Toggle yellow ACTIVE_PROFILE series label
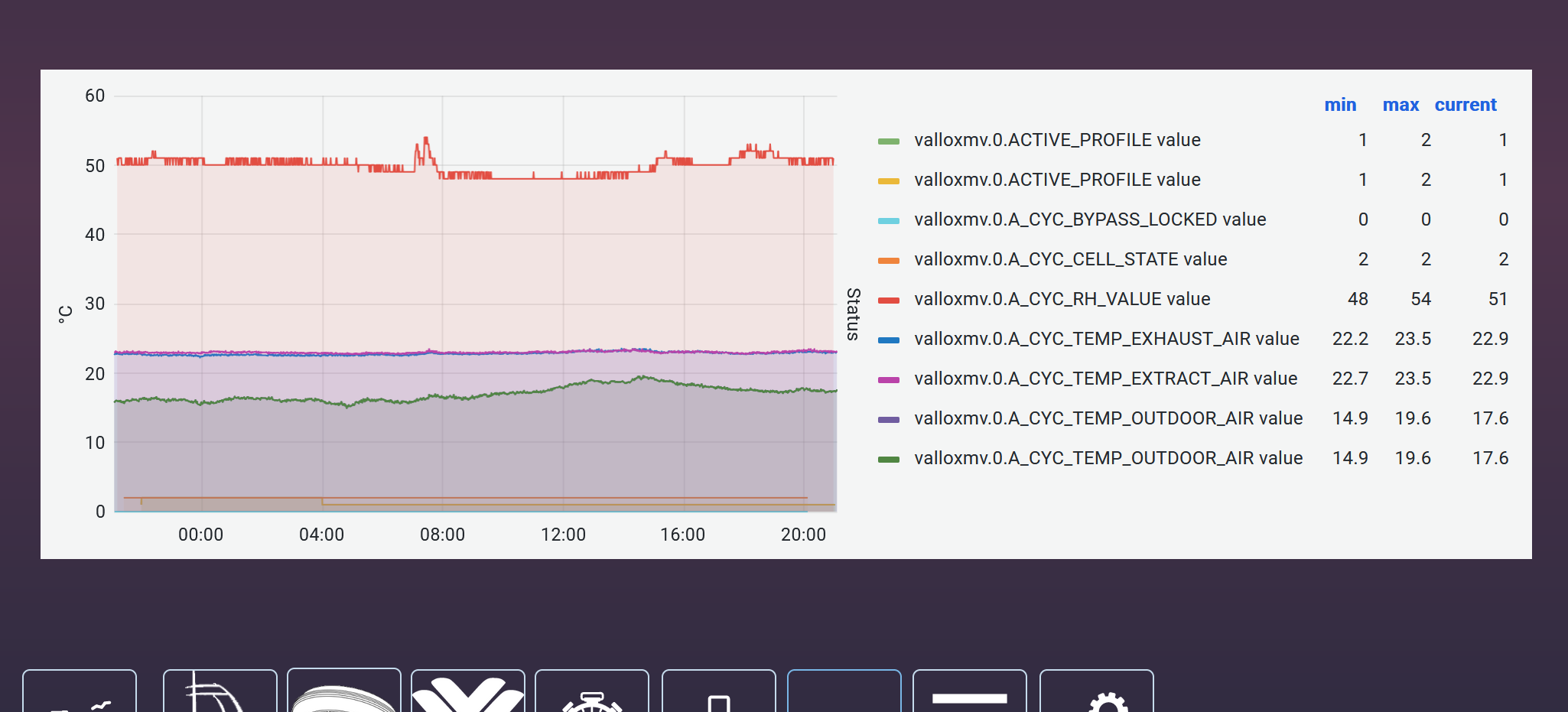1568x712 pixels. (x=1057, y=180)
